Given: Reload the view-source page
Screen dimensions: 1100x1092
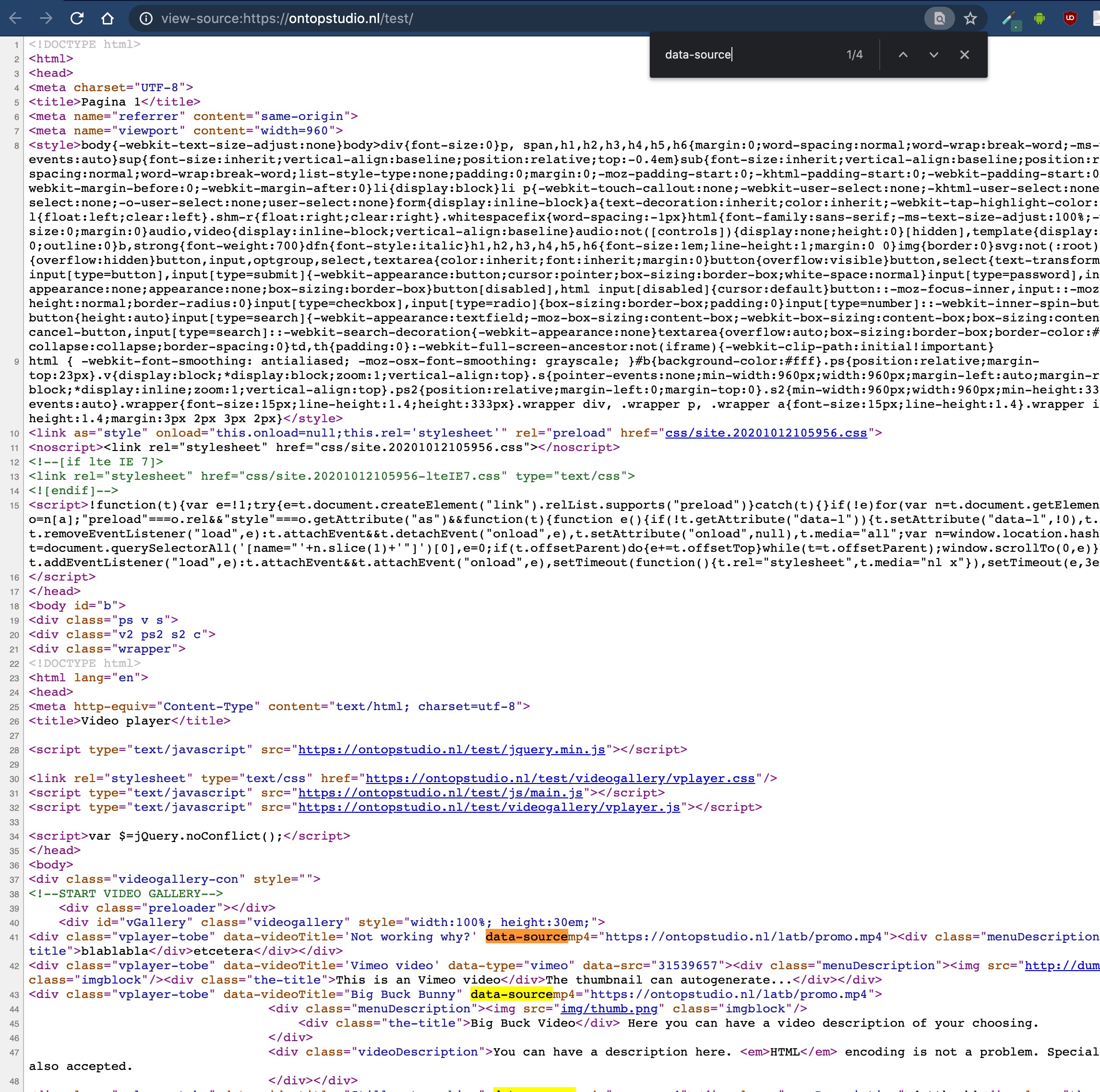Looking at the screenshot, I should [77, 18].
